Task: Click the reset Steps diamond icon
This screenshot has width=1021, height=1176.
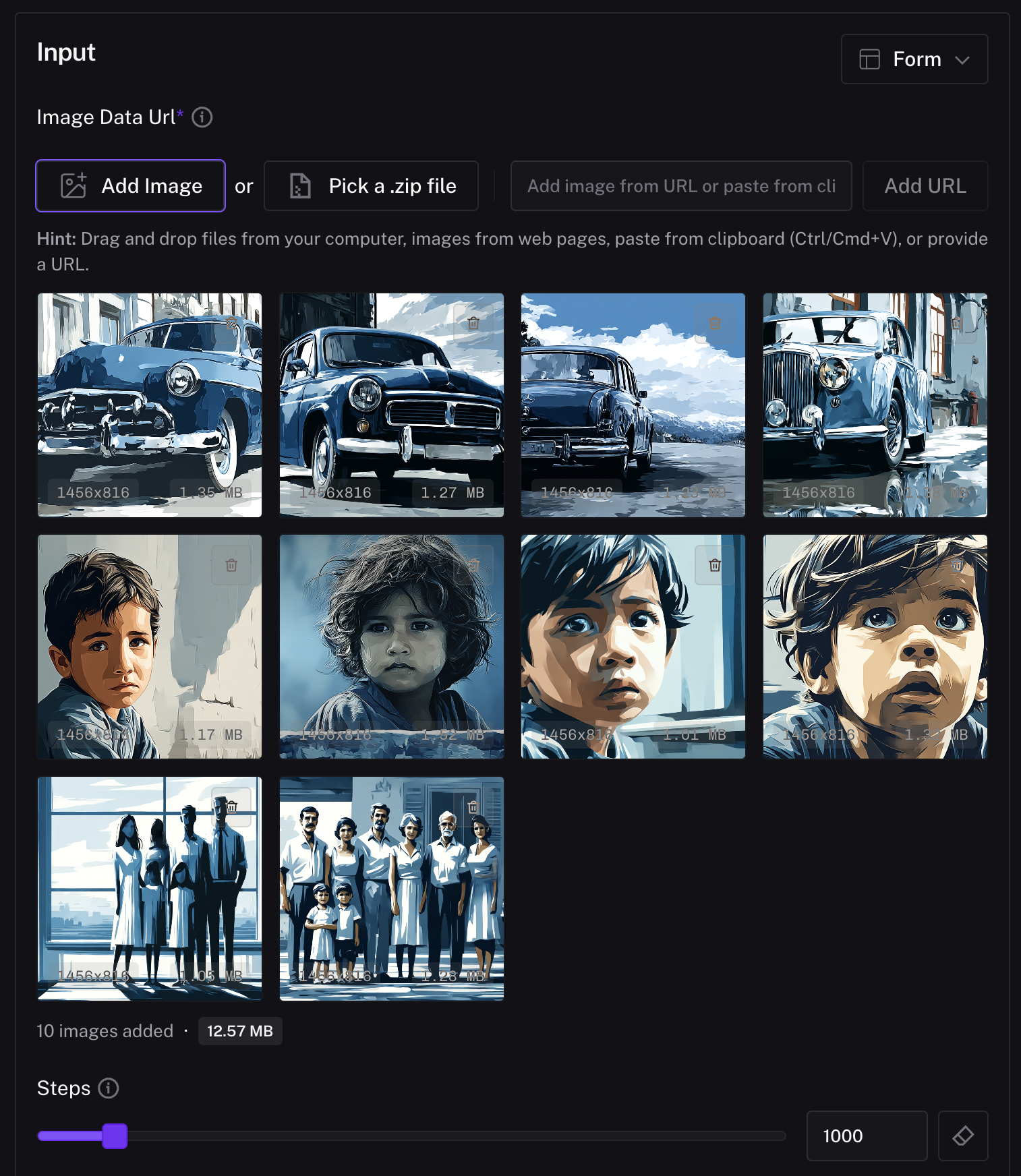Action: point(962,1136)
